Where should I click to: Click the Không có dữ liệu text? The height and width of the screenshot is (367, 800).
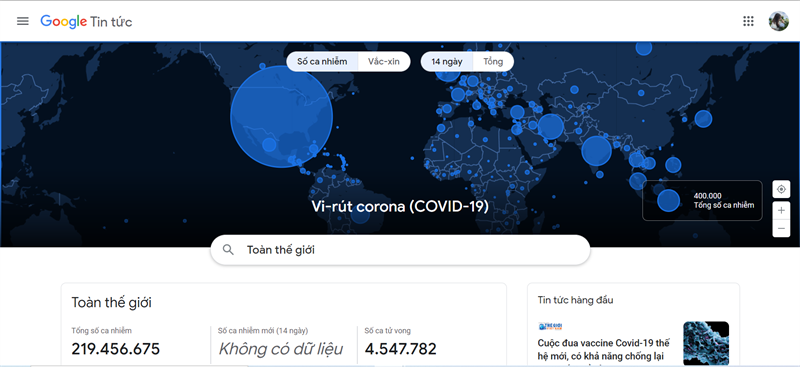(x=280, y=349)
